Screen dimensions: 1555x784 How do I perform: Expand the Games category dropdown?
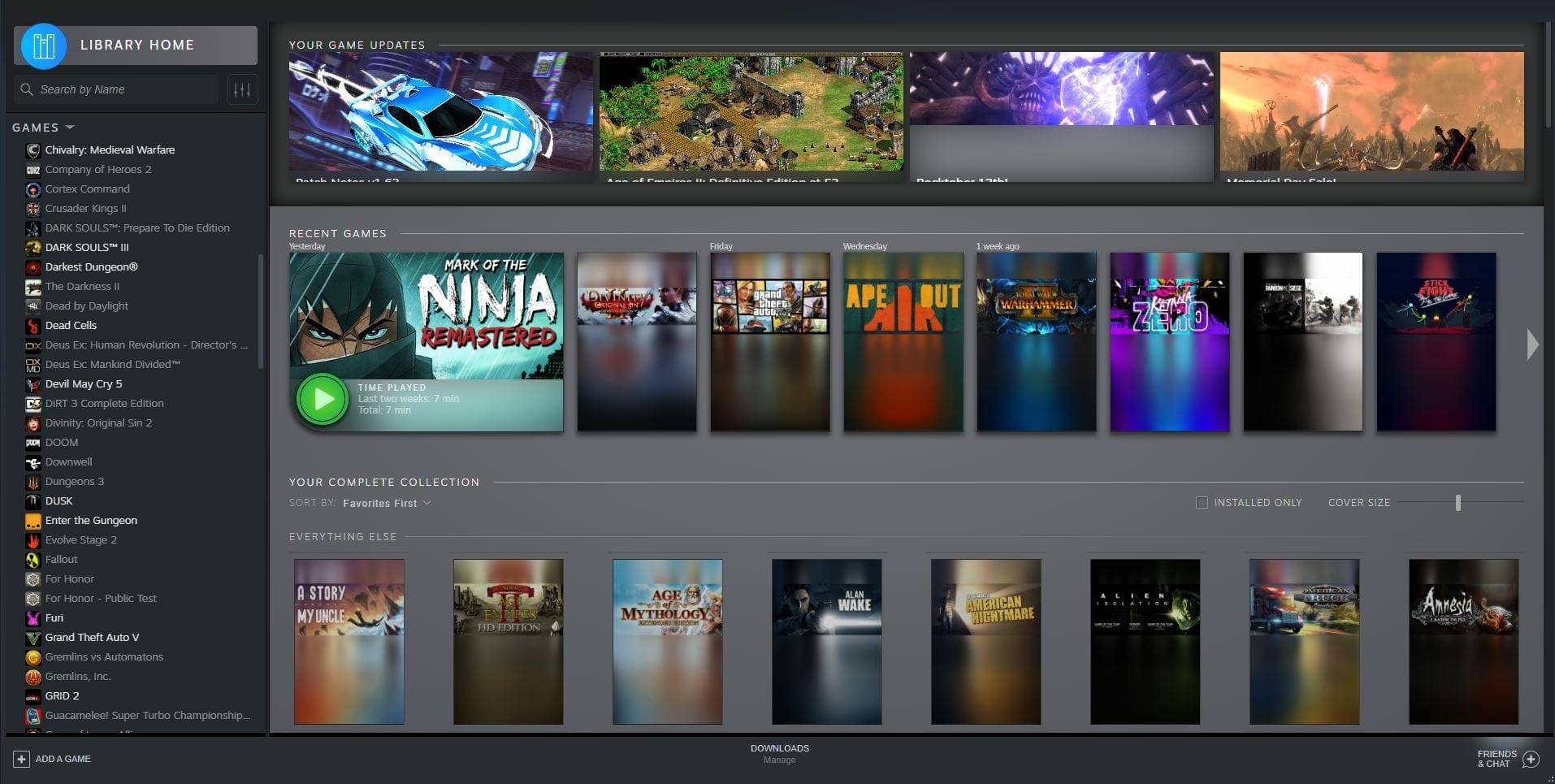70,128
